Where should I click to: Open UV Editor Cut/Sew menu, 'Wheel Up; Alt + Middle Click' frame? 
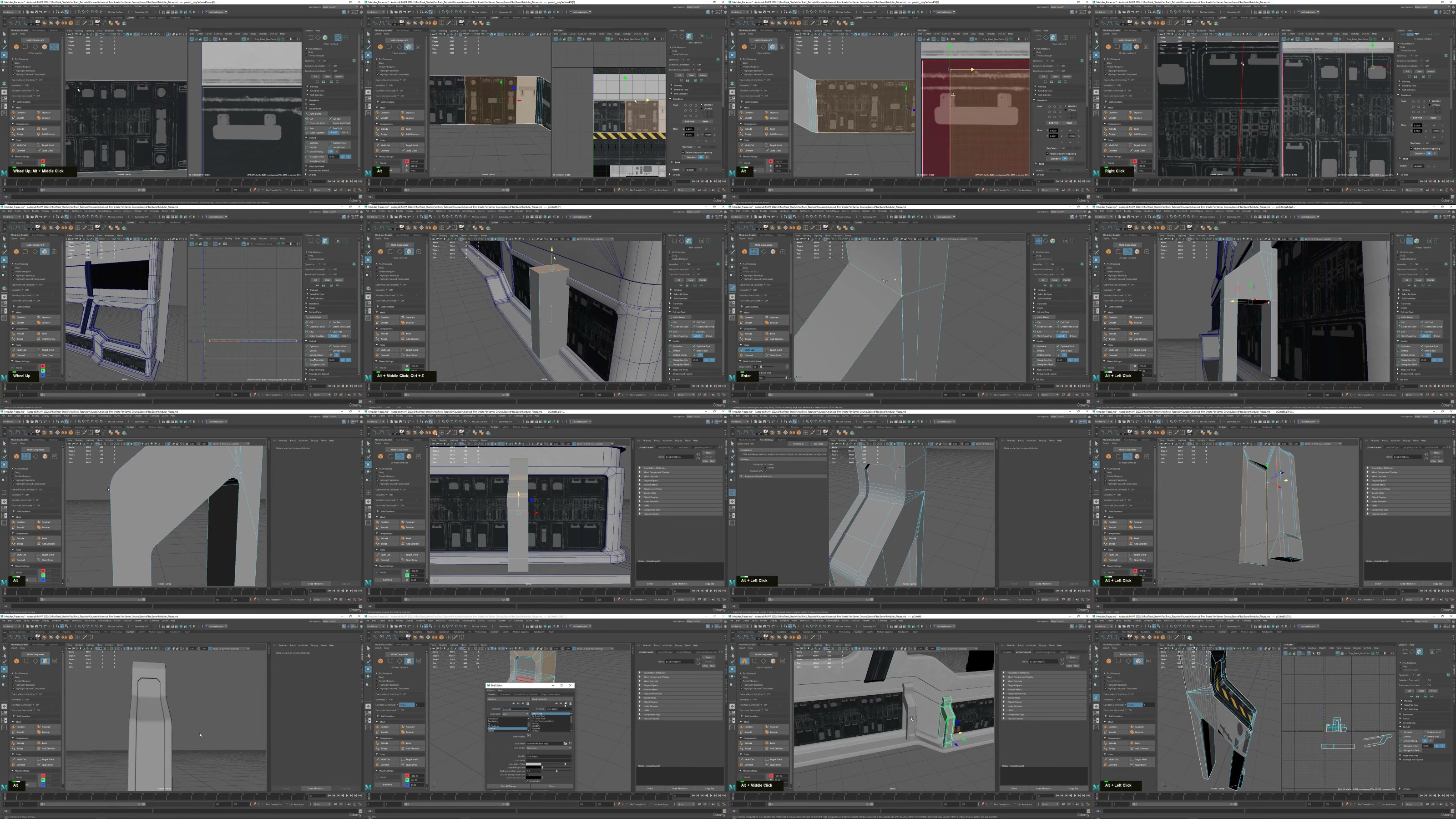(219, 34)
